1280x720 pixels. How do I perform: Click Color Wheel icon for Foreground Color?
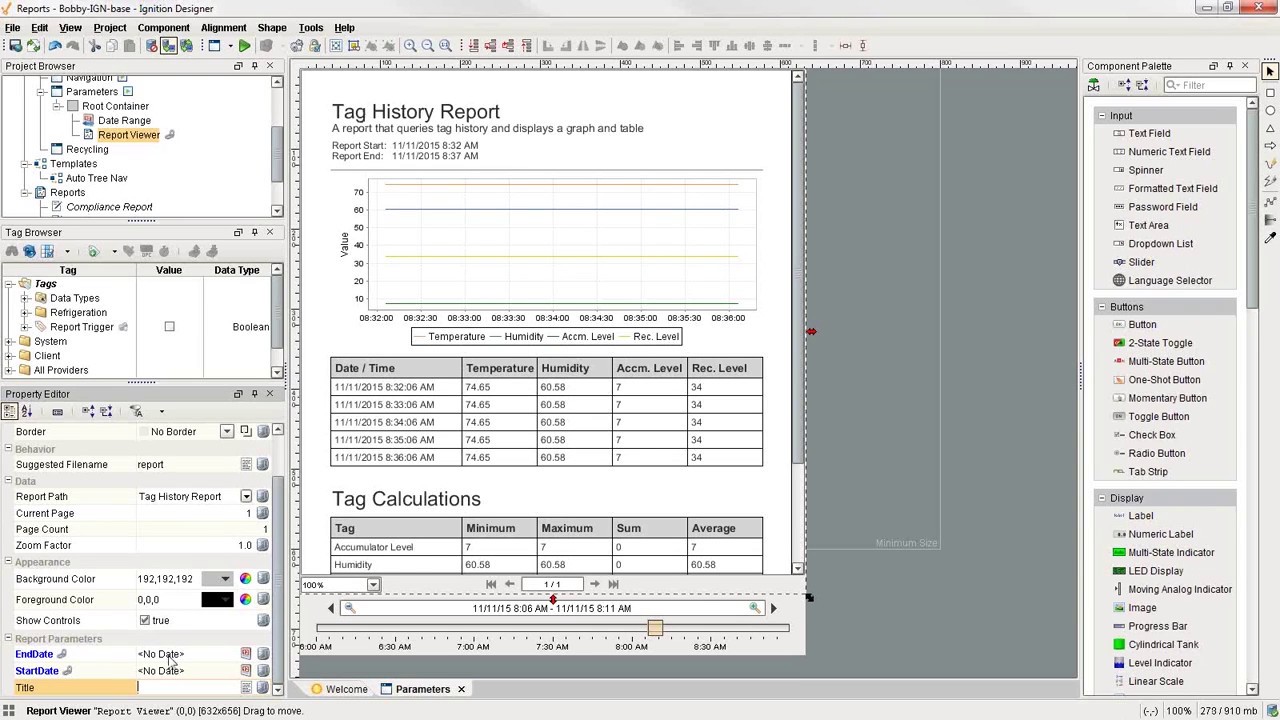coord(245,600)
